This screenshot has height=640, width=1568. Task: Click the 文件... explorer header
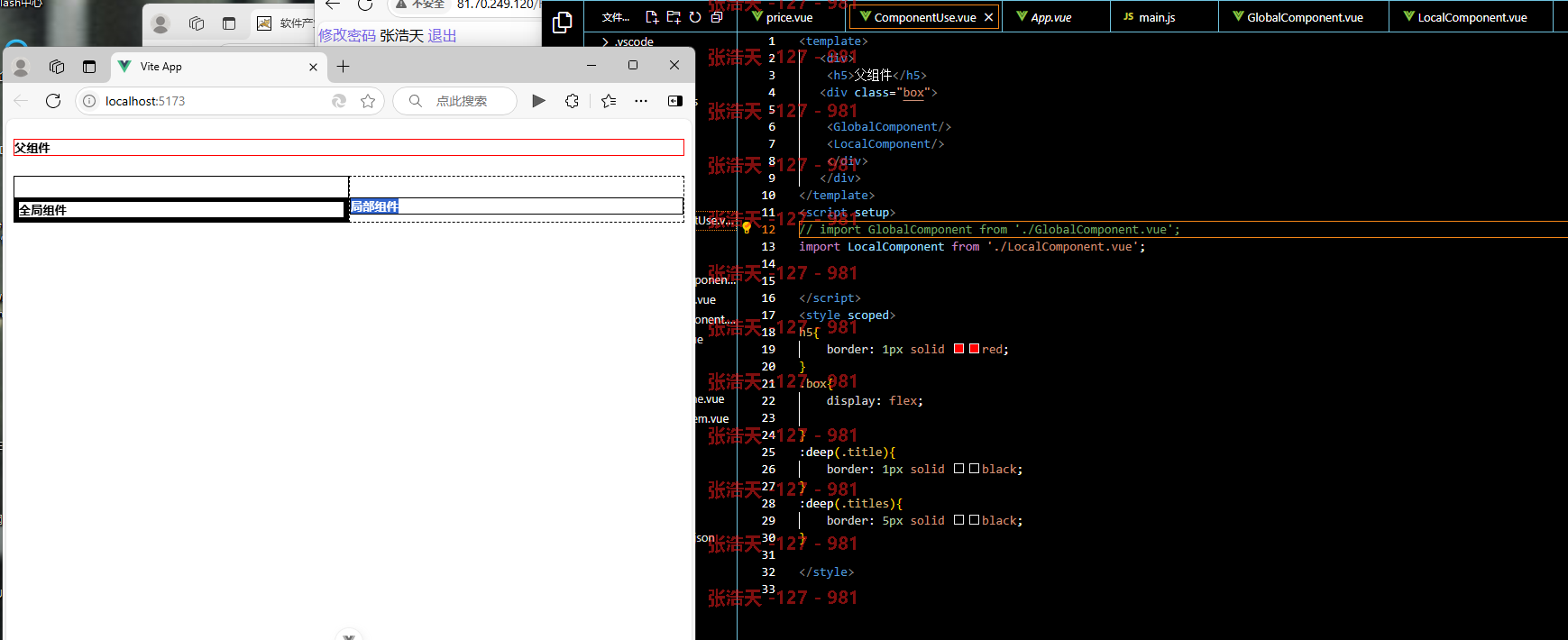coord(616,17)
